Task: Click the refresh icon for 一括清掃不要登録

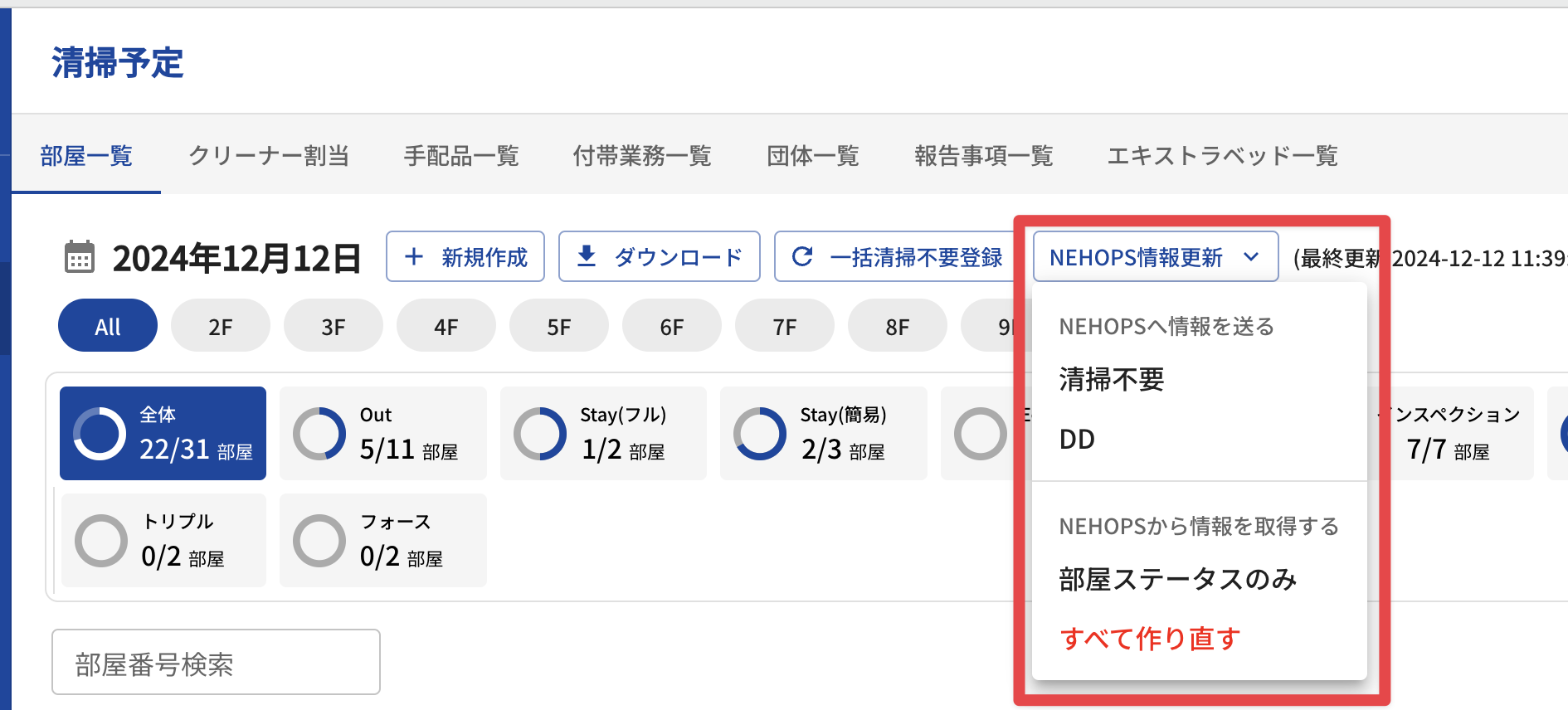Action: pyautogui.click(x=802, y=257)
